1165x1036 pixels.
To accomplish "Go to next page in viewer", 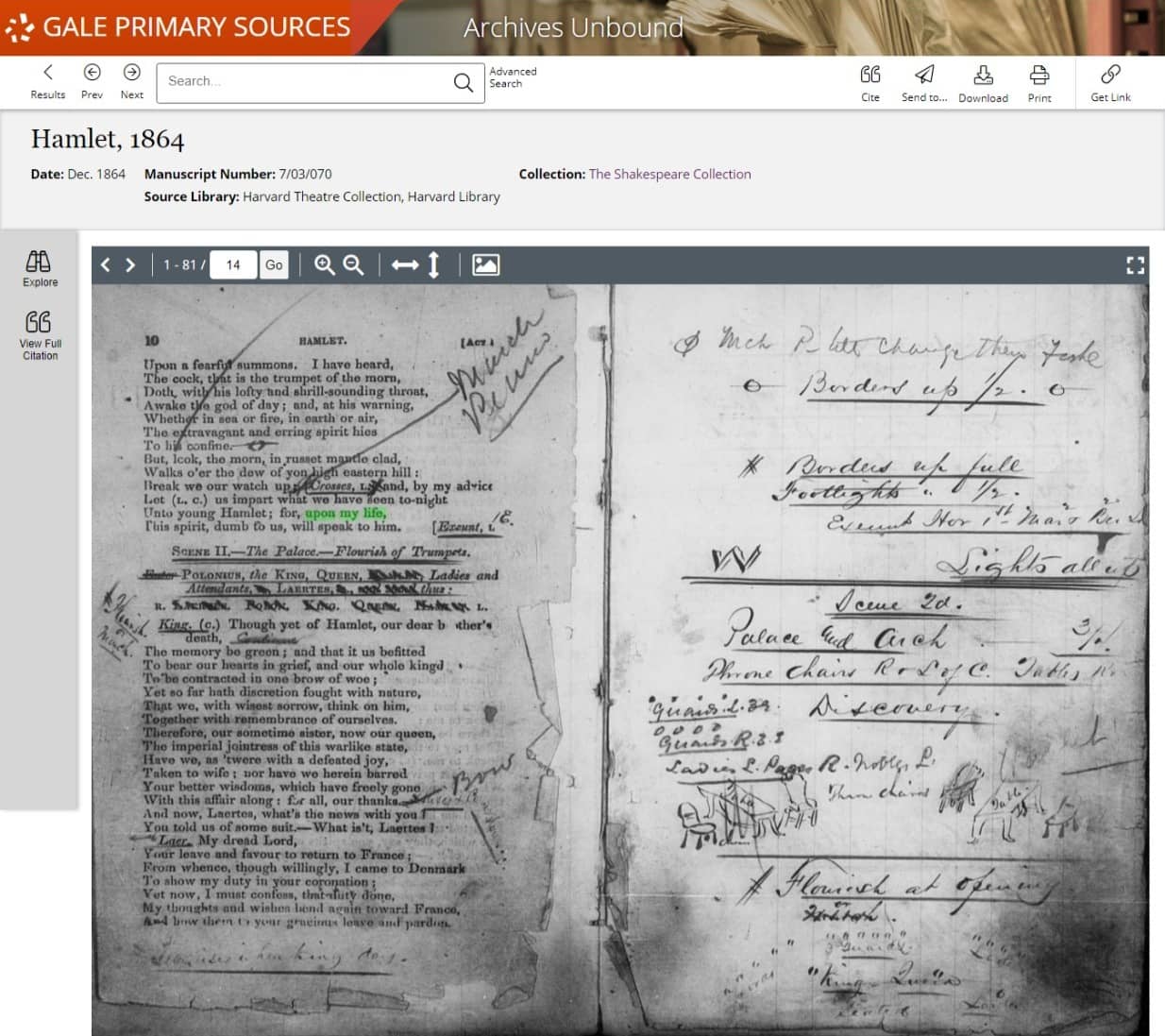I will coord(130,265).
